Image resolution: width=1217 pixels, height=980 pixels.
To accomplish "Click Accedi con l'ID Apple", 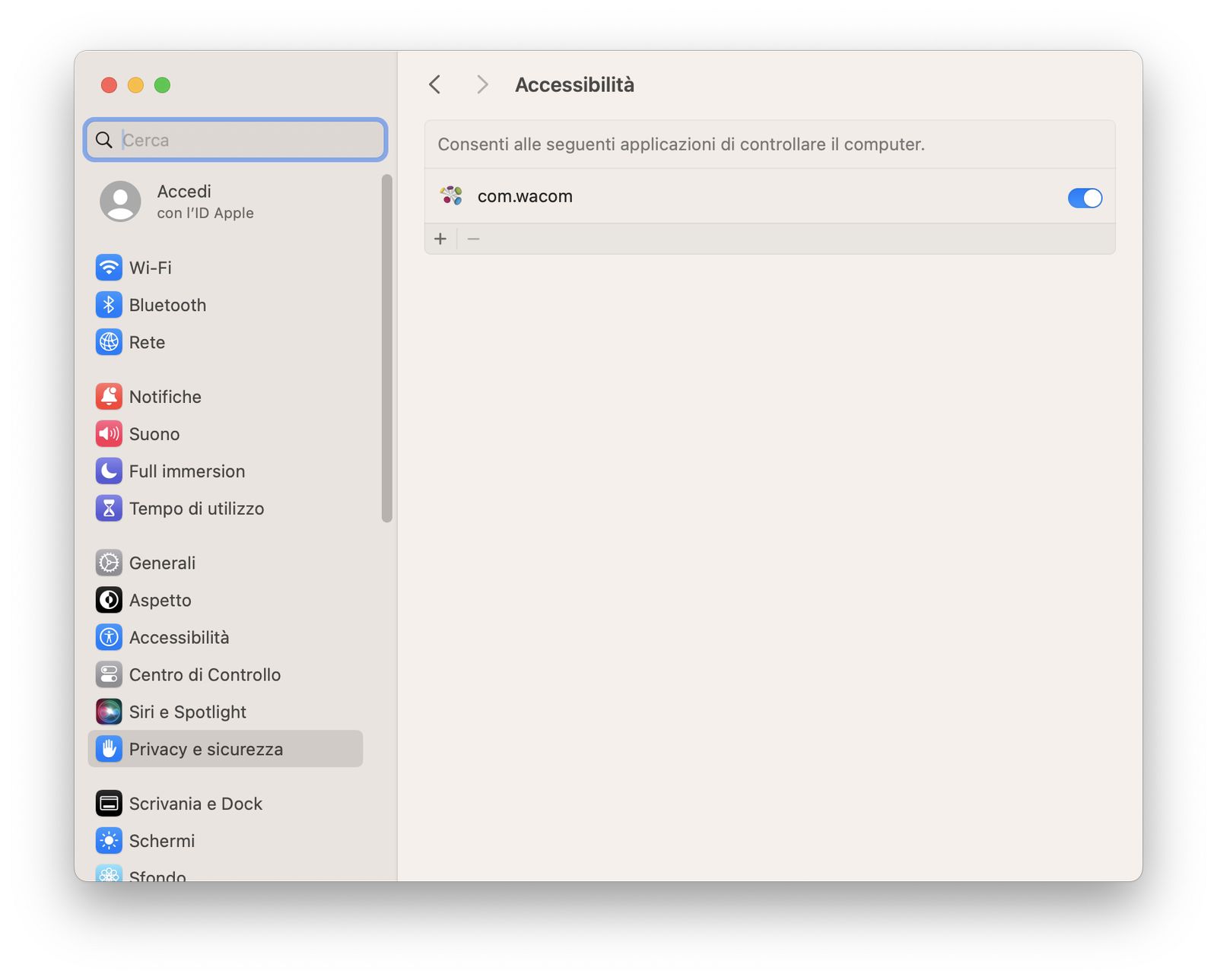I will point(183,201).
